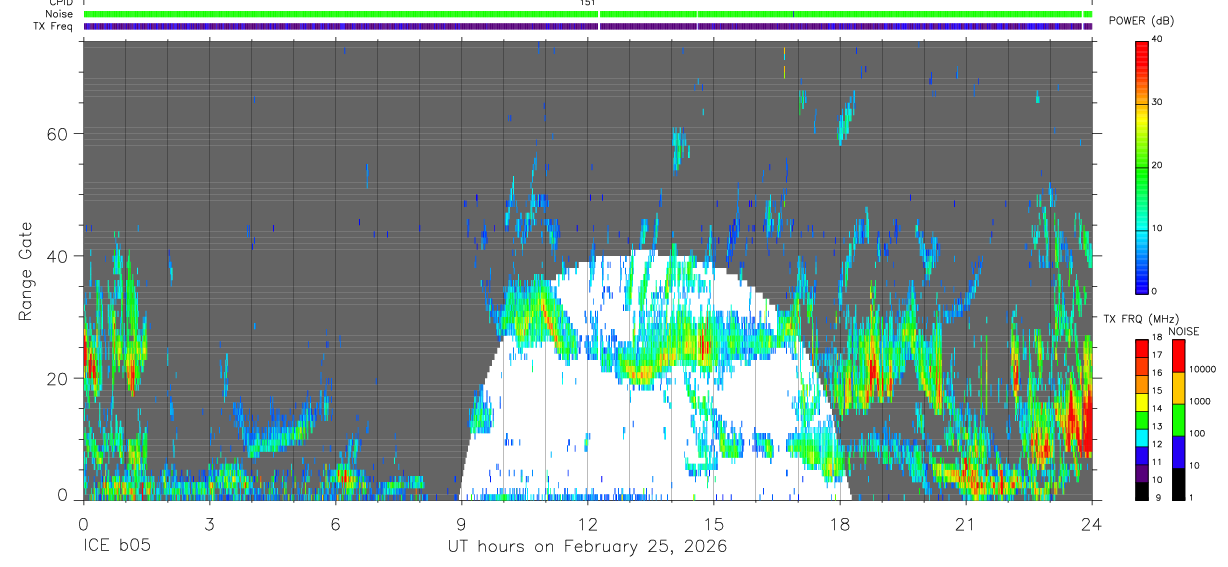
Task: Click the purple TX Freq strip above the plot
Action: [x=587, y=26]
